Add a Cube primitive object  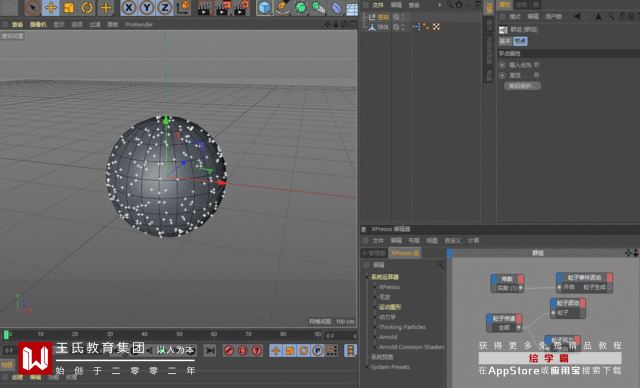click(x=264, y=8)
